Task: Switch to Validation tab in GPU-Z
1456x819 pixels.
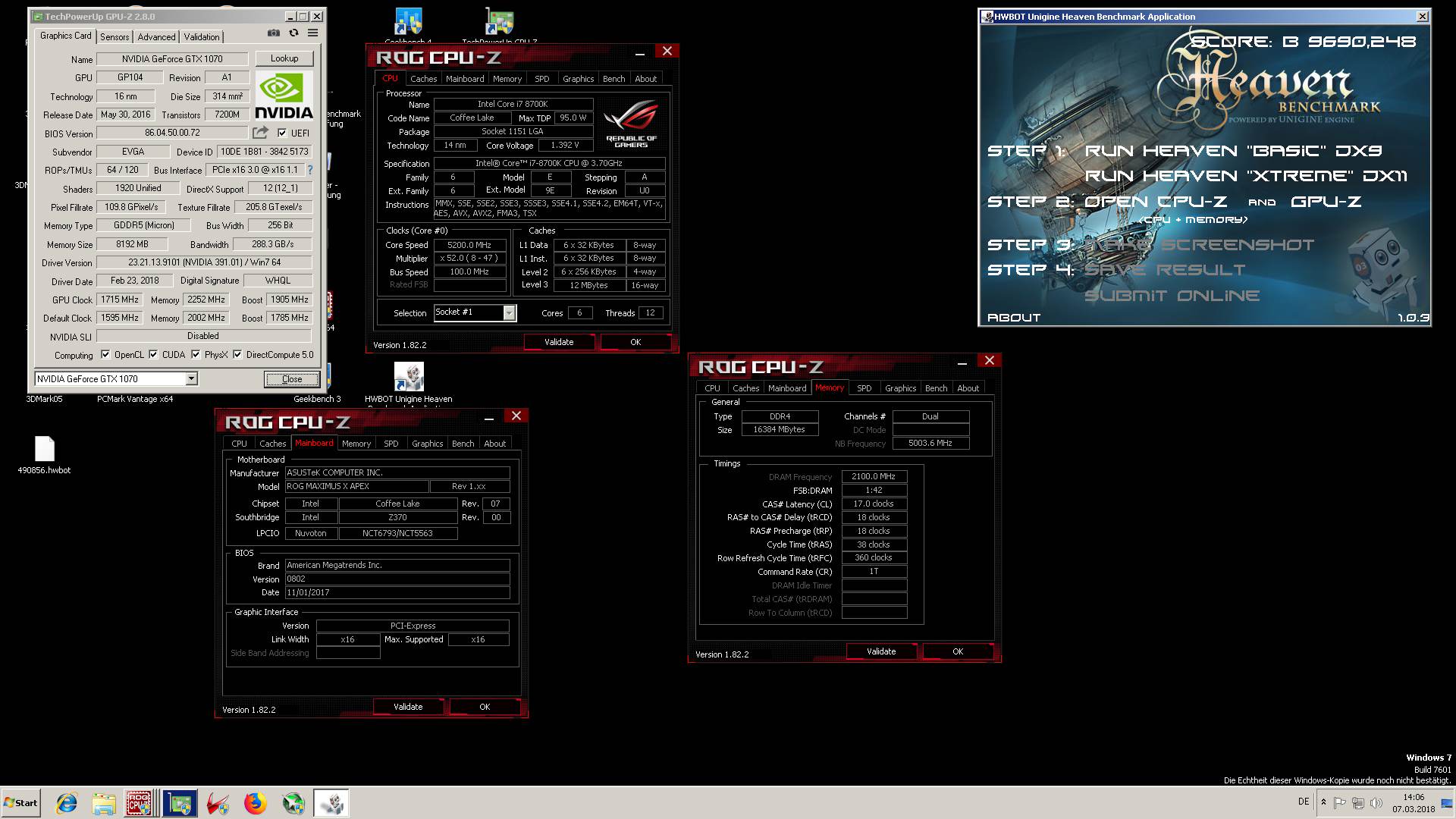Action: coord(202,36)
